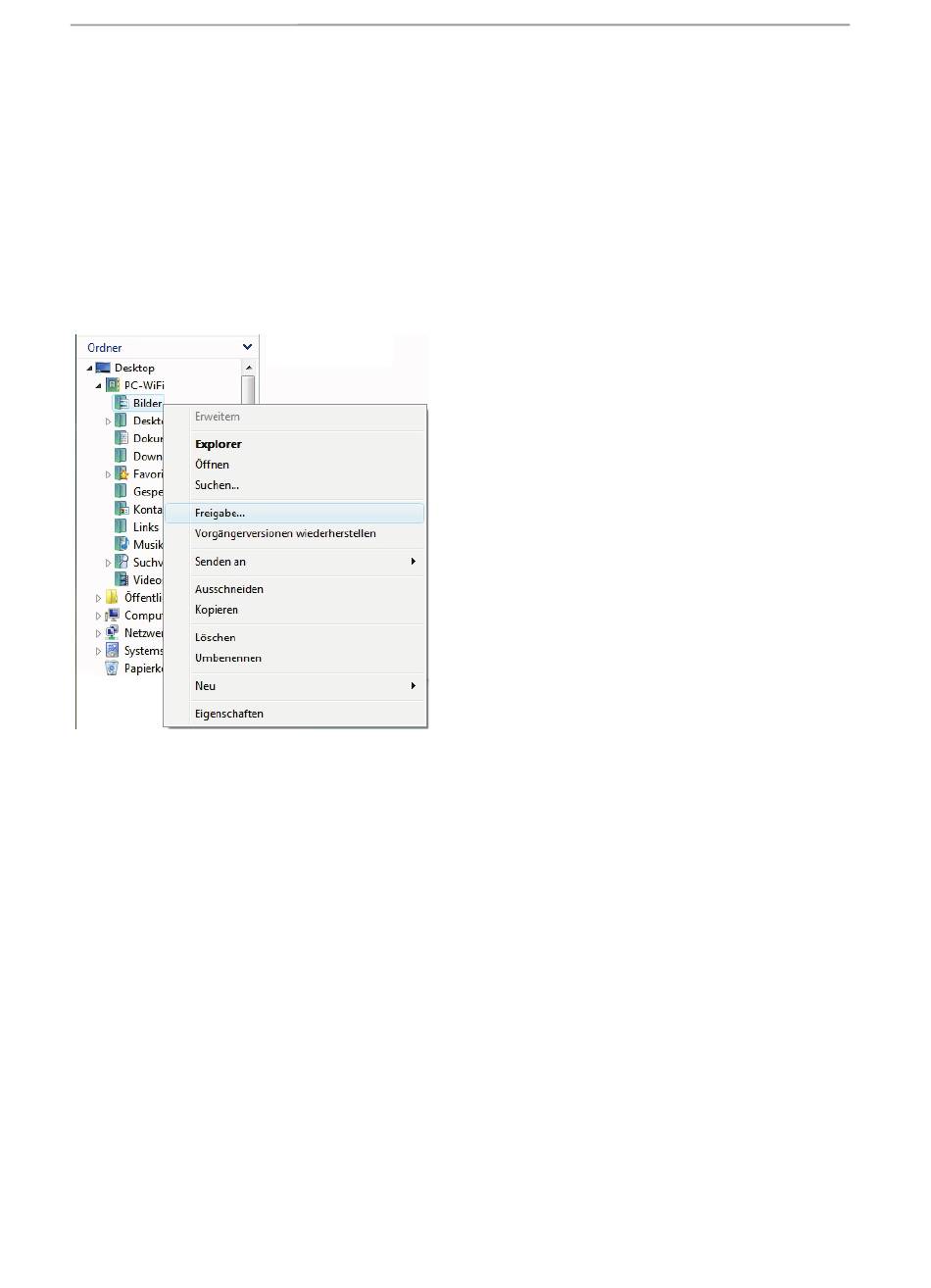Click the Konta… contacts folder icon
The height and width of the screenshot is (1288, 931).
pos(122,509)
